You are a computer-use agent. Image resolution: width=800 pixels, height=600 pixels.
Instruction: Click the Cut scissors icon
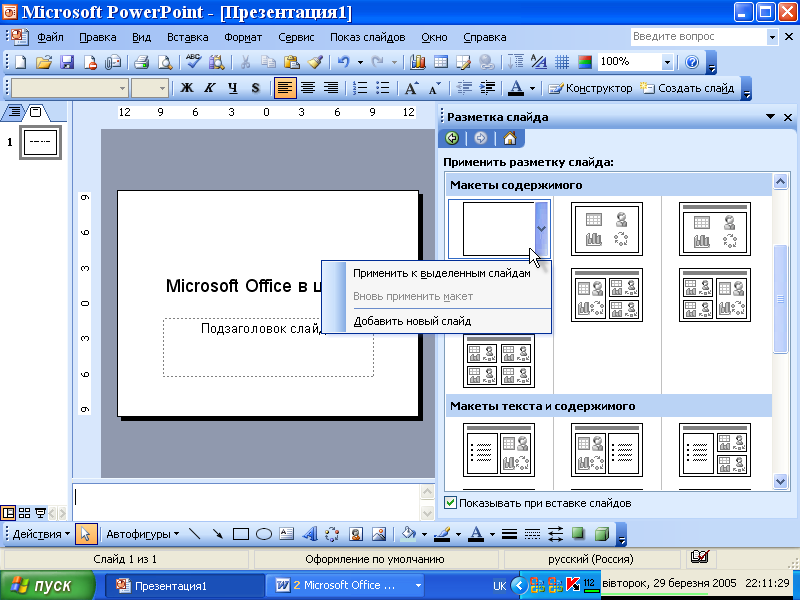point(245,62)
